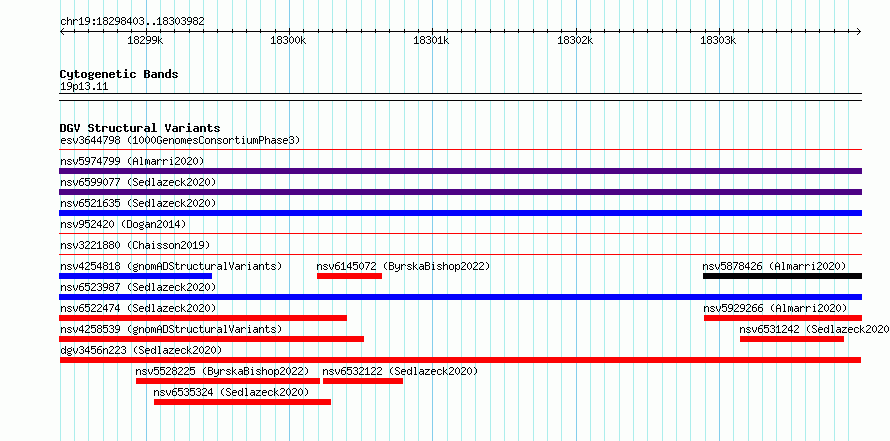Click the nsv5974799 (Almarri2020) label

[132, 161]
